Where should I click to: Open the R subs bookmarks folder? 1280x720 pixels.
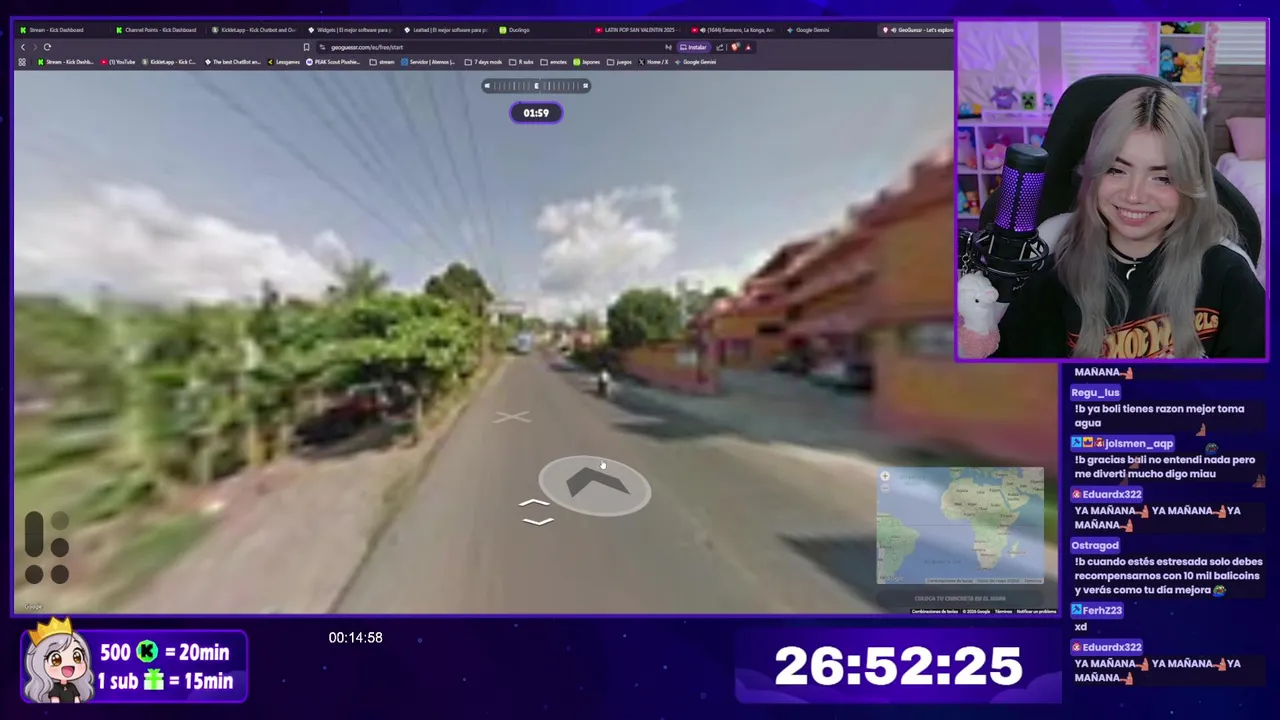[x=521, y=62]
